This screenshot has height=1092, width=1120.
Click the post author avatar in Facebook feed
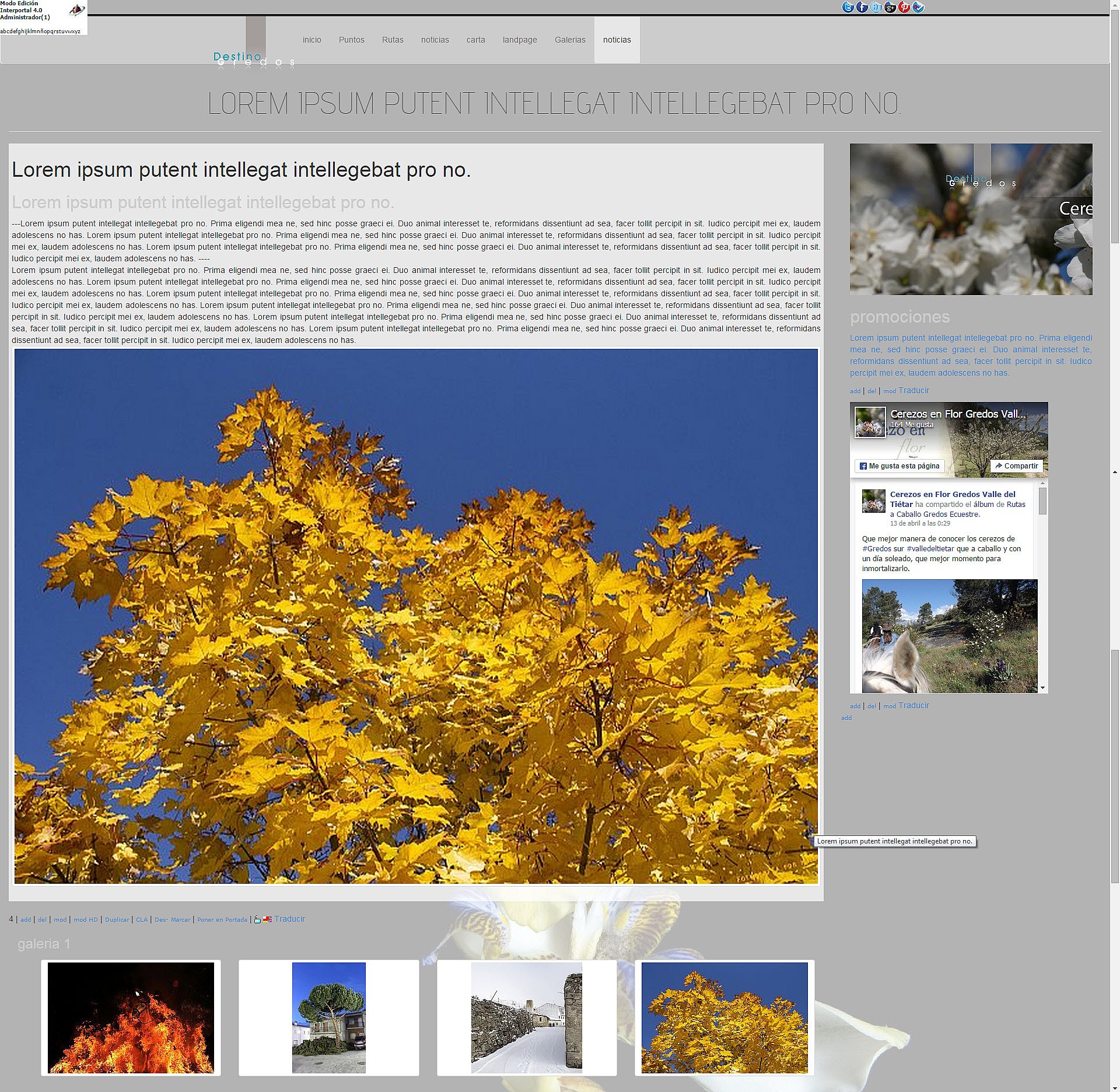(874, 501)
